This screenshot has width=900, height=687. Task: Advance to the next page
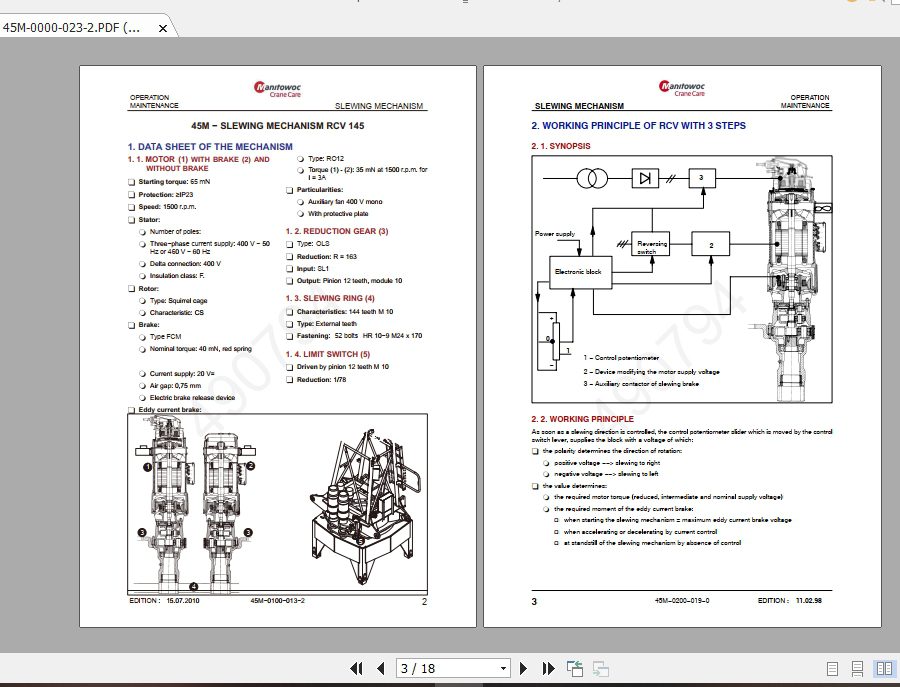(524, 669)
